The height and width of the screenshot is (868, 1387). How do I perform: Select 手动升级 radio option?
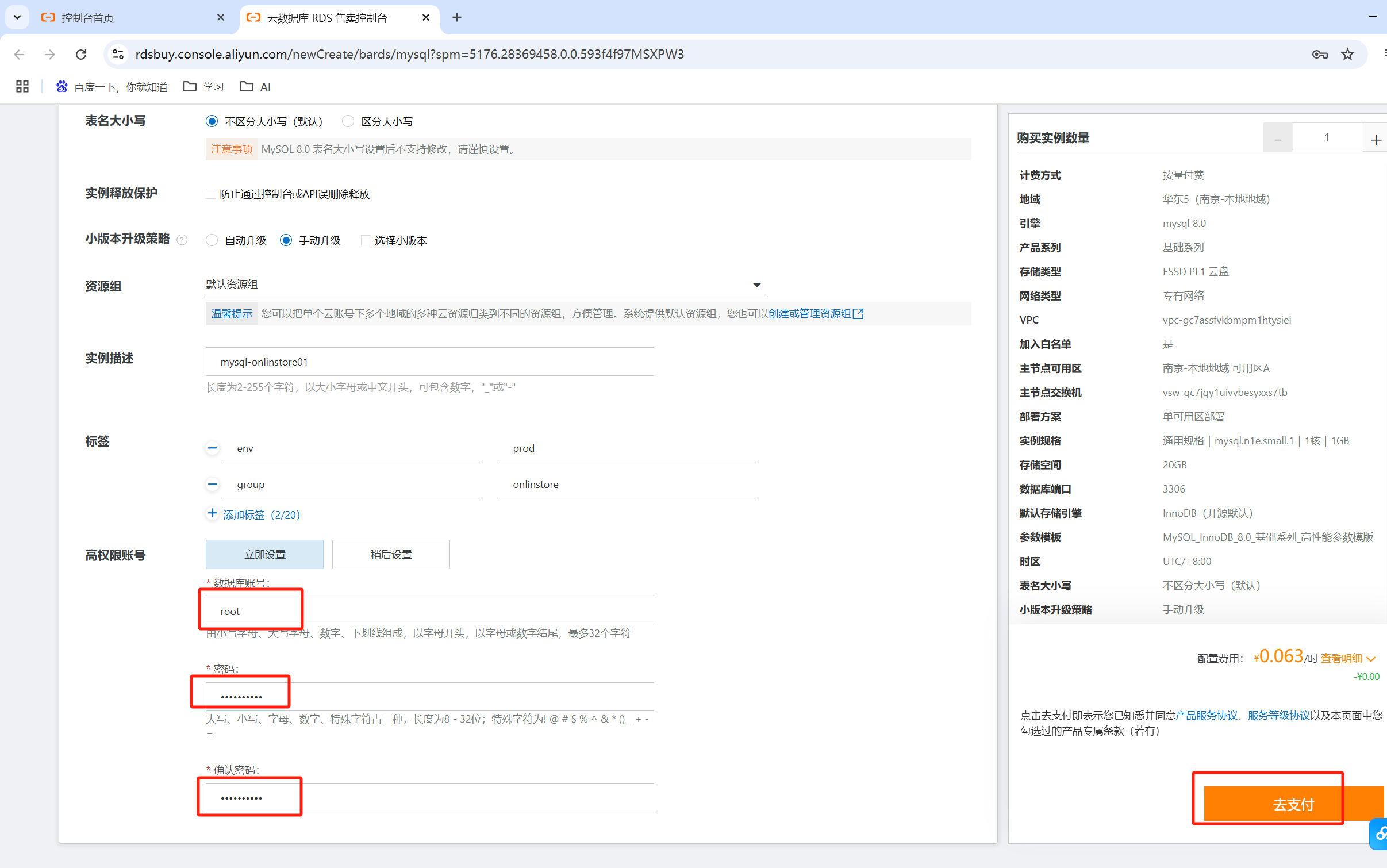tap(286, 240)
